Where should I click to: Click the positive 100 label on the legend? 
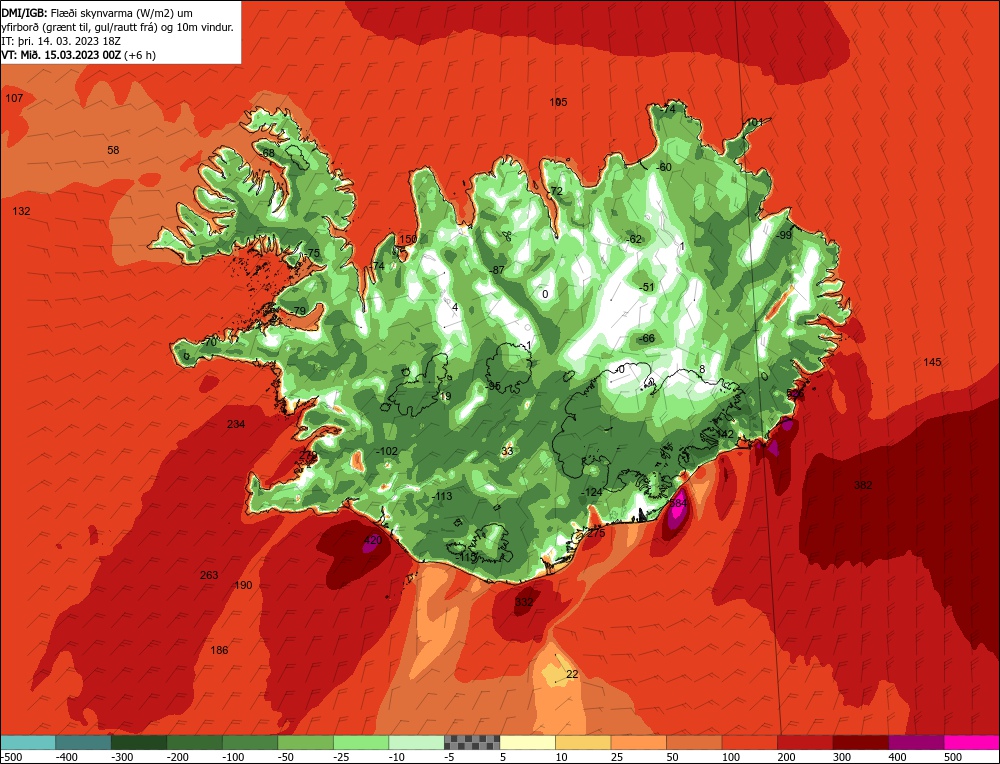(731, 757)
